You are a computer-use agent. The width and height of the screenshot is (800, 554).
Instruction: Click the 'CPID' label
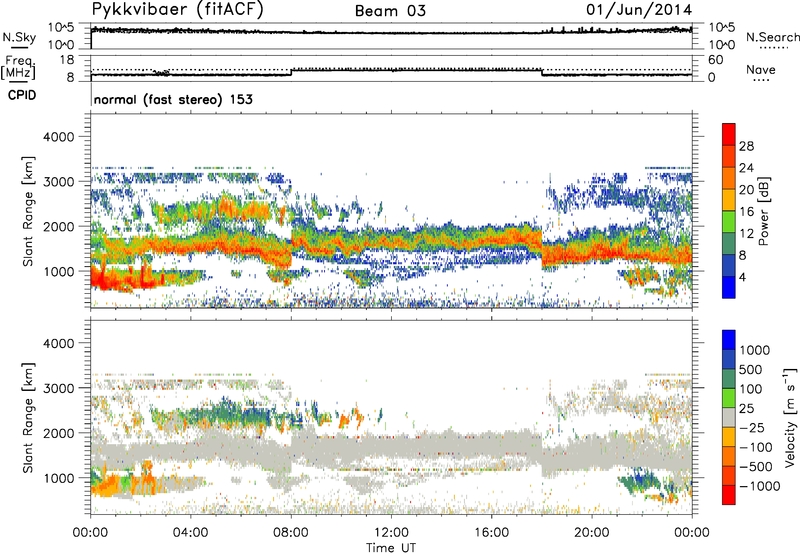(x=22, y=95)
